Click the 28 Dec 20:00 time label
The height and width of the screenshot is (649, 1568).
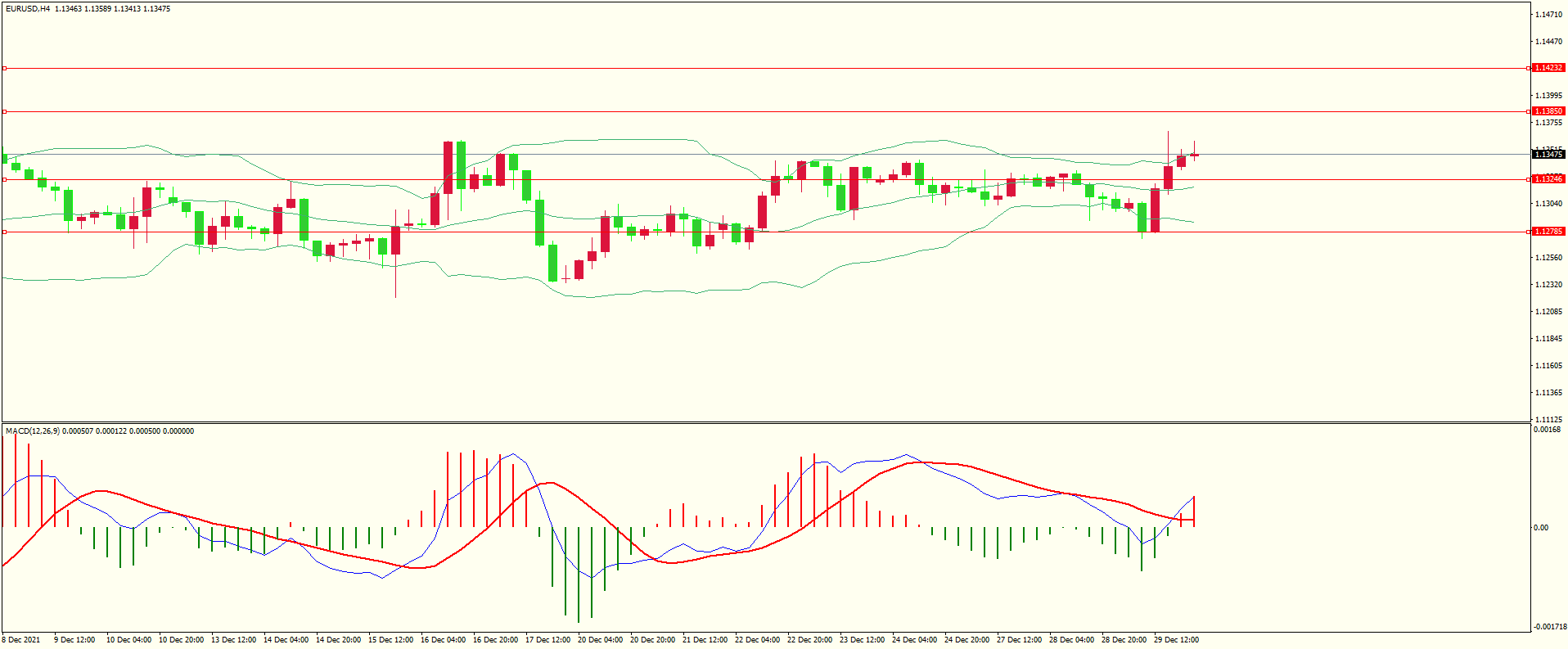click(x=1124, y=640)
